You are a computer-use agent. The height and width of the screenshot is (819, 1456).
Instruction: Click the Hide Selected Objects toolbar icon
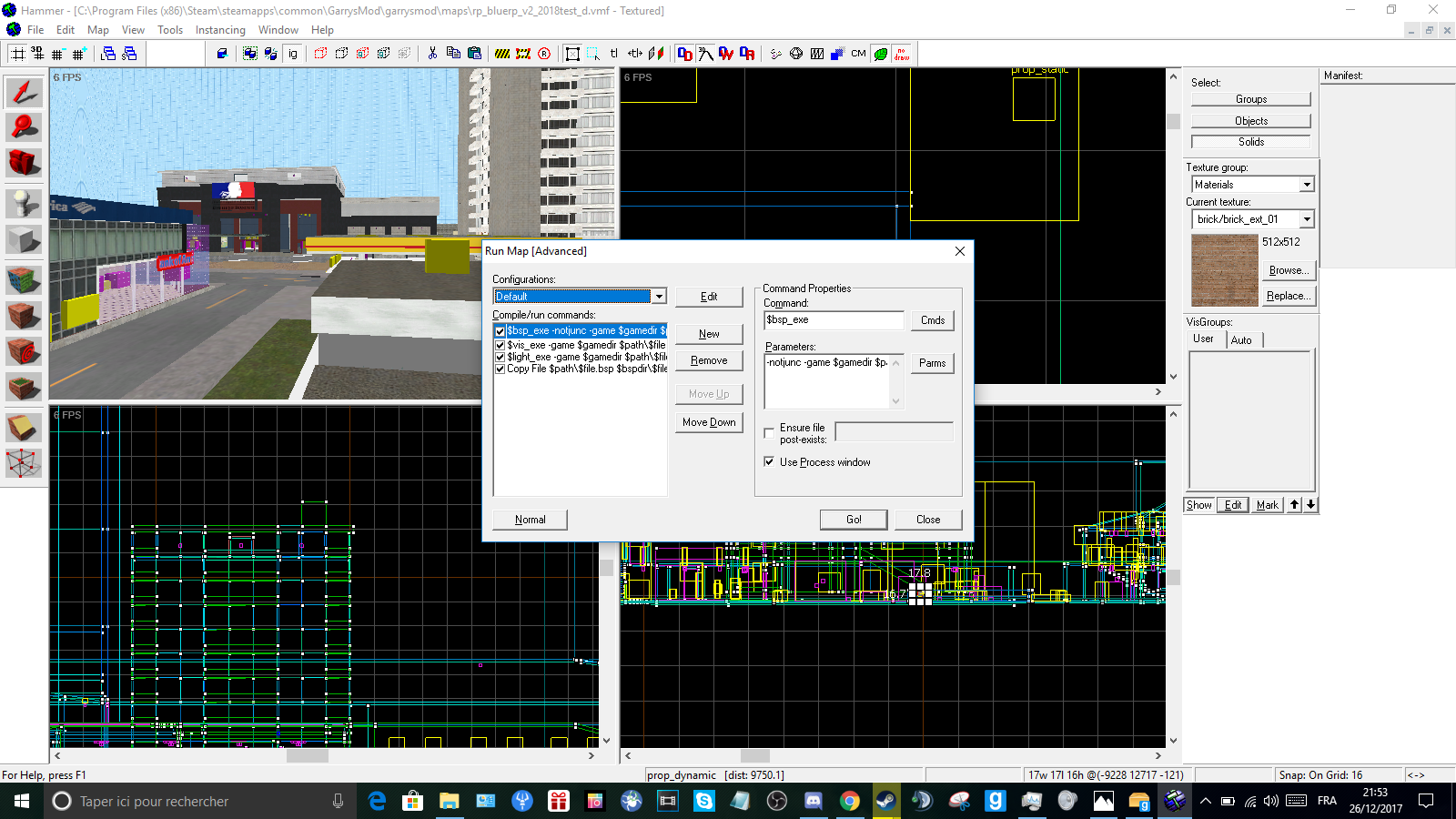(x=320, y=54)
